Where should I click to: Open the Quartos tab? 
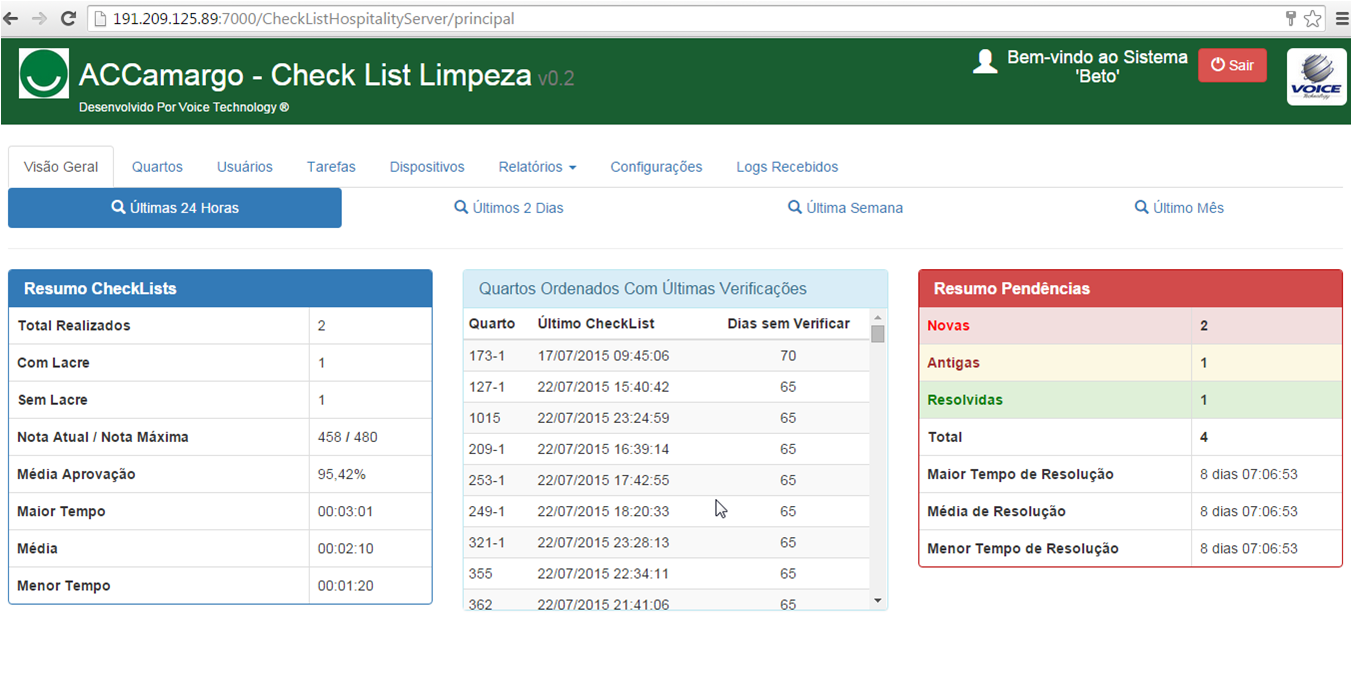point(157,167)
